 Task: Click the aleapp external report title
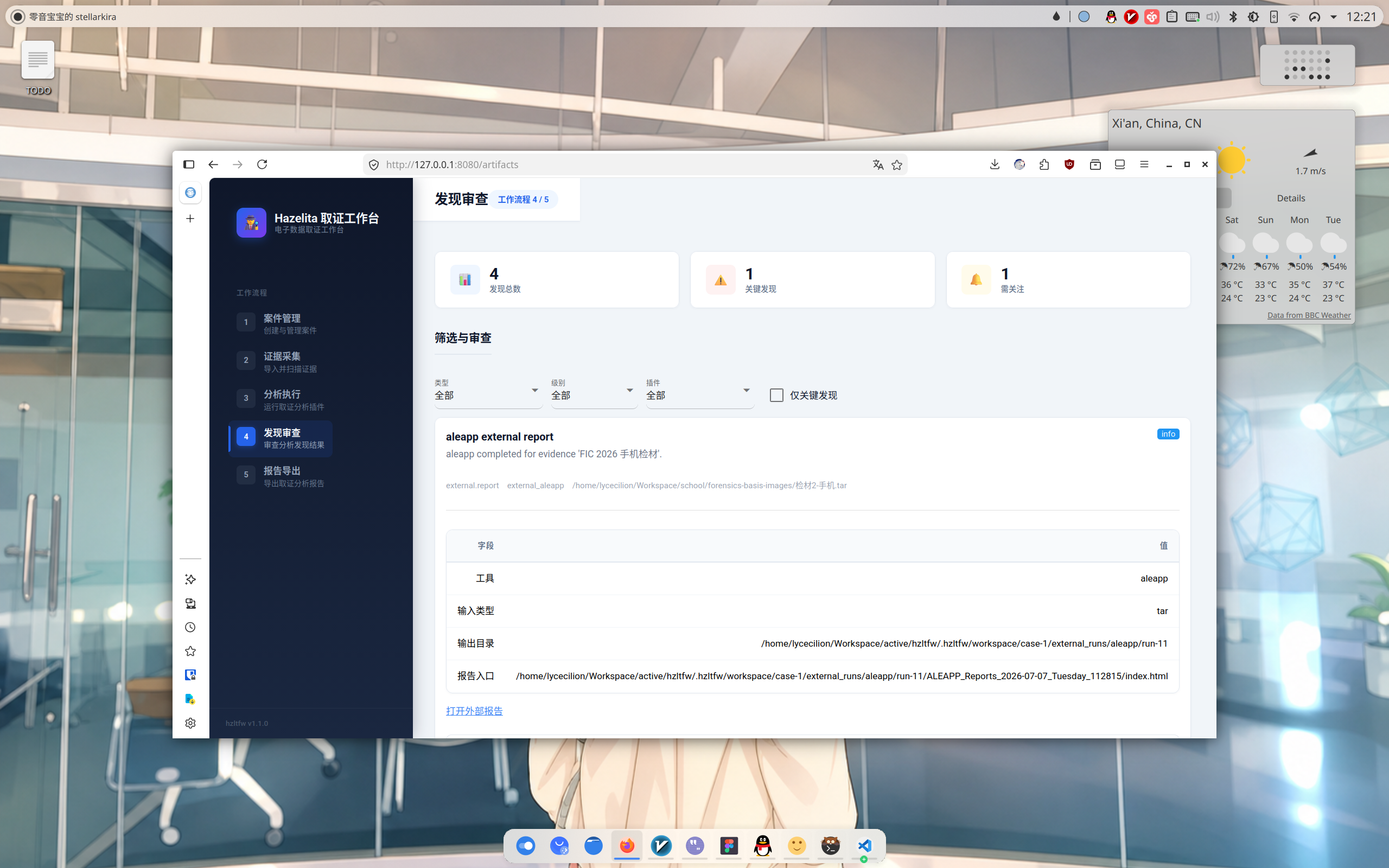pos(499,437)
